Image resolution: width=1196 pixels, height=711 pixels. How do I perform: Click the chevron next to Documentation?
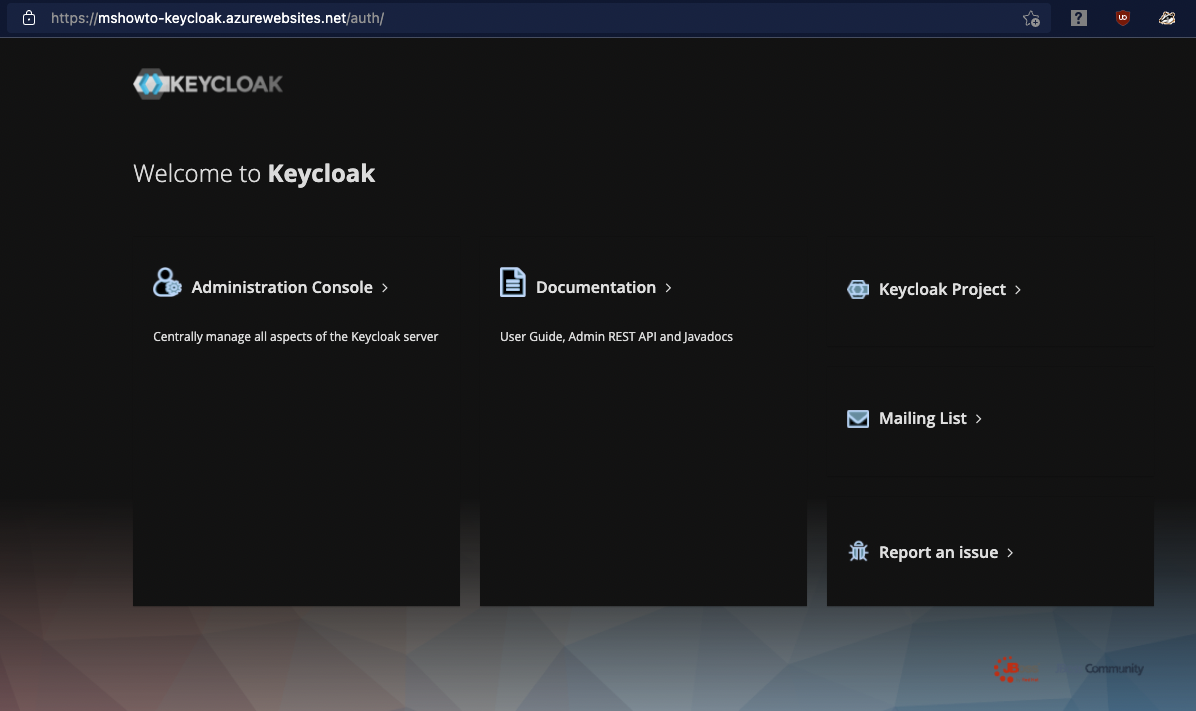668,288
